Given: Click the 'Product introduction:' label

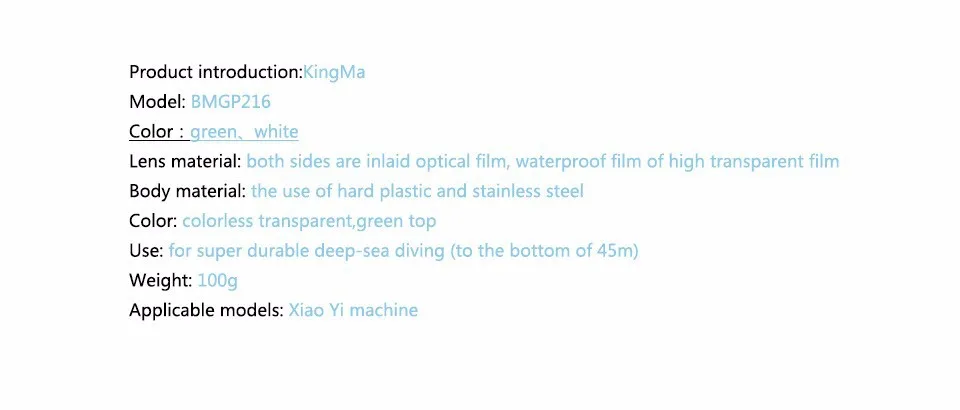Looking at the screenshot, I should tap(215, 72).
